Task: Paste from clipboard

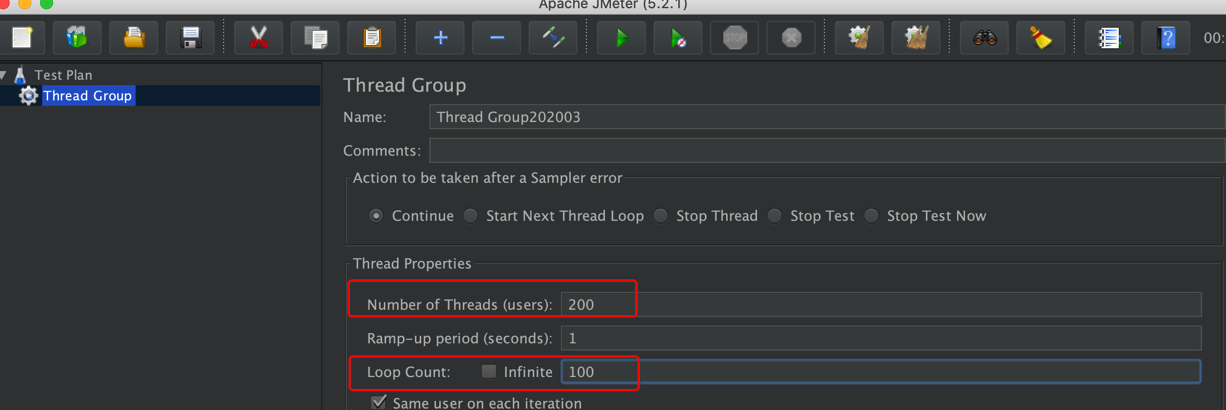Action: (372, 38)
